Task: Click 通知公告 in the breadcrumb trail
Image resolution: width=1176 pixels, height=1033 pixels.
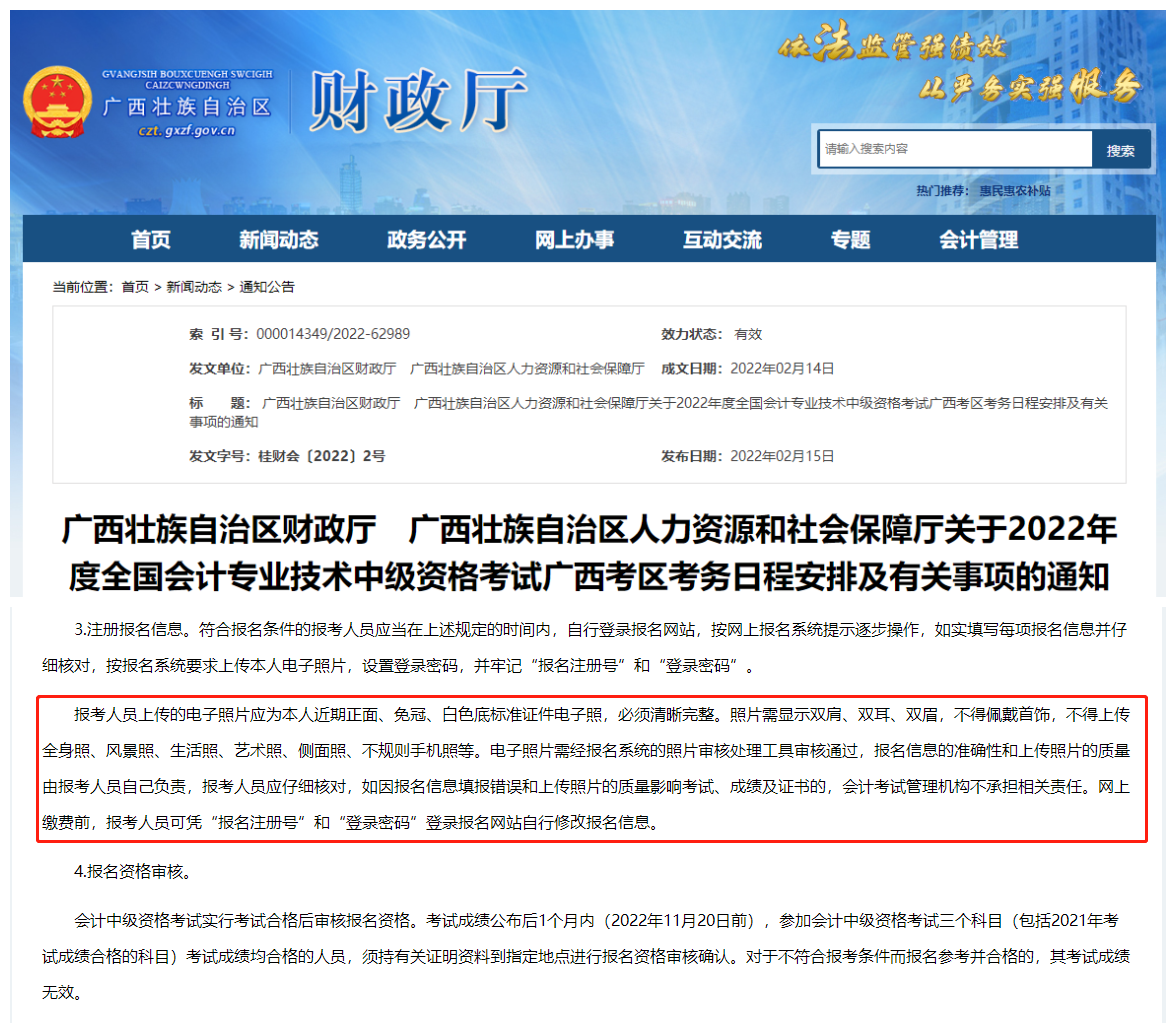Action: pyautogui.click(x=267, y=287)
